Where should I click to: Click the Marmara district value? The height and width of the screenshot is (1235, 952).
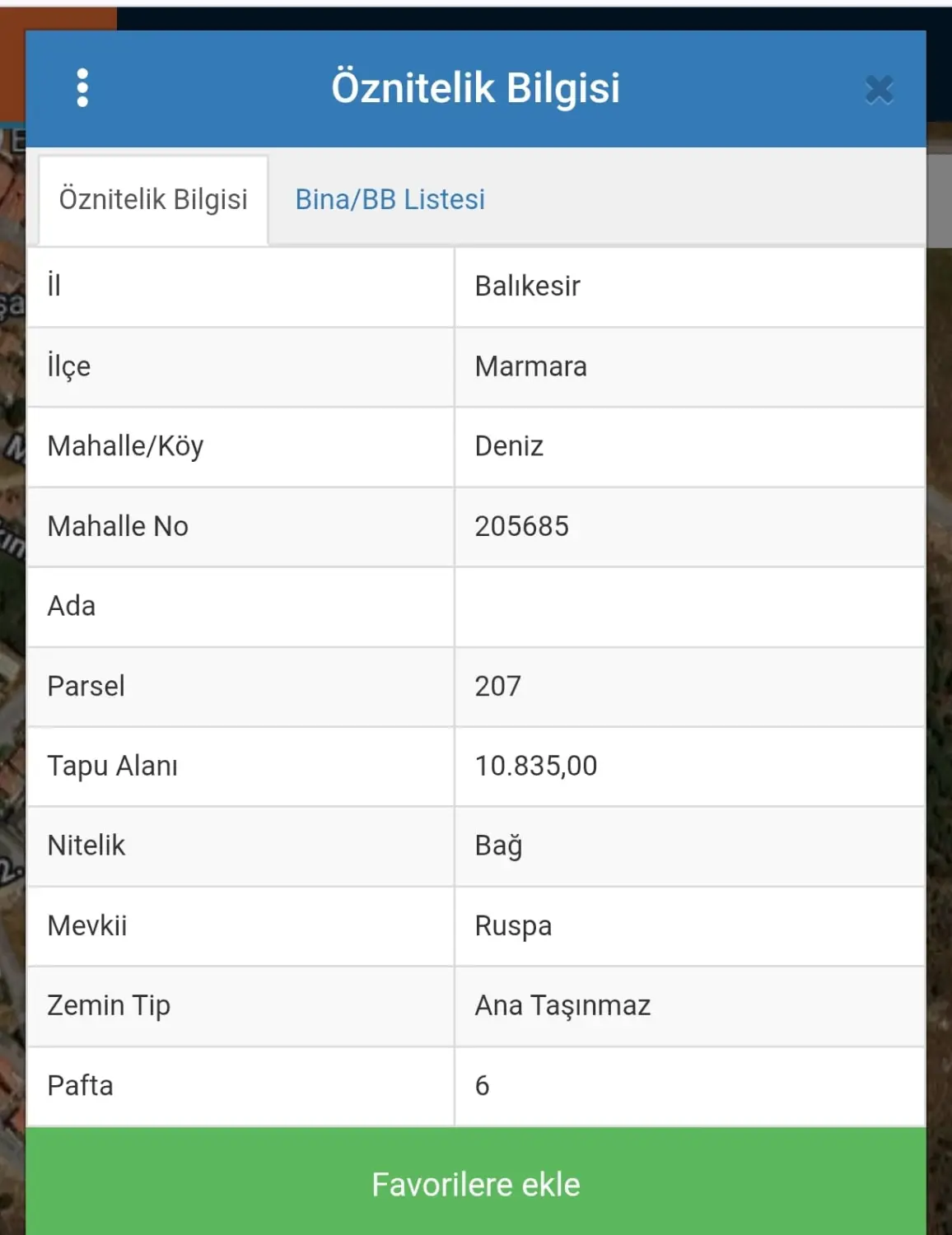coord(531,366)
